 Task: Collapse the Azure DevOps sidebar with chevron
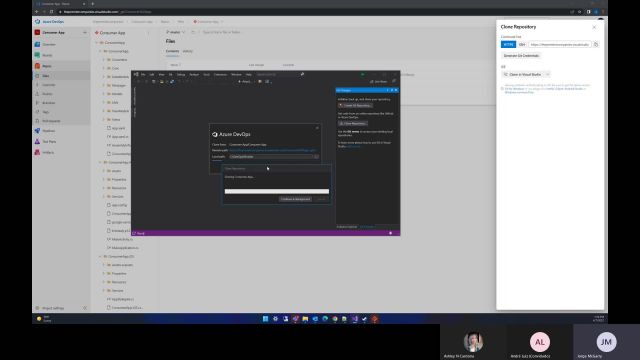tap(85, 308)
